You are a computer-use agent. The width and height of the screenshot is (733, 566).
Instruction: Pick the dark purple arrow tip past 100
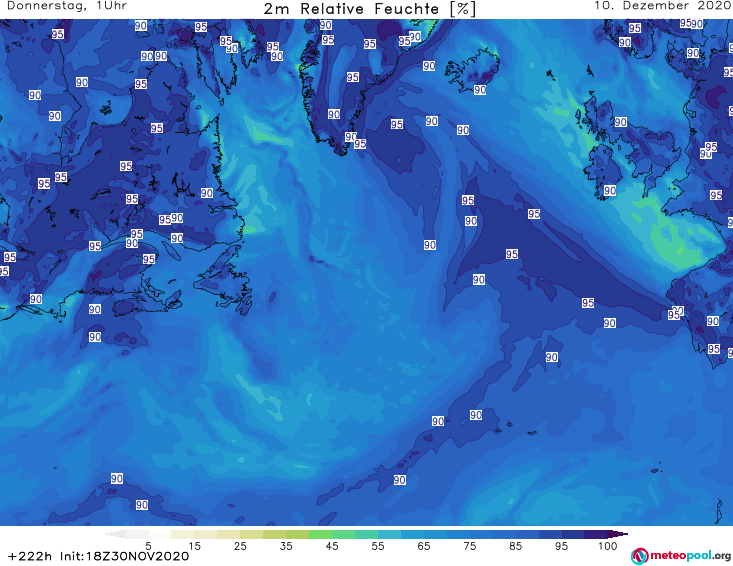point(620,534)
